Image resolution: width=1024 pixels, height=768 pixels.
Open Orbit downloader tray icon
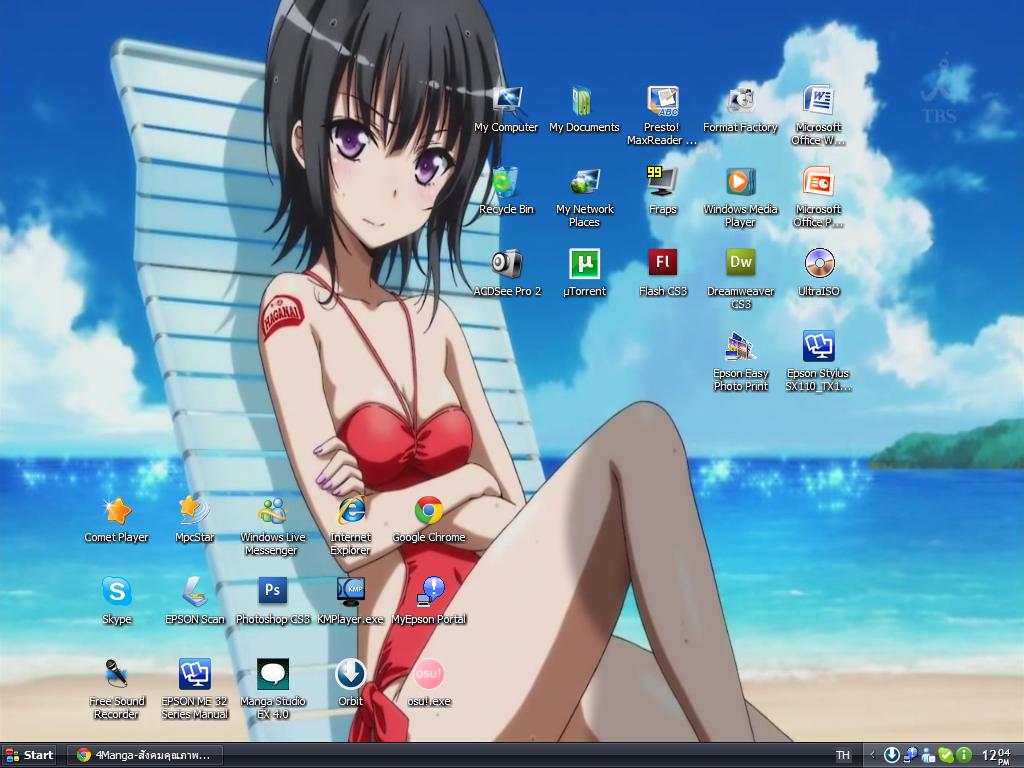pos(891,756)
